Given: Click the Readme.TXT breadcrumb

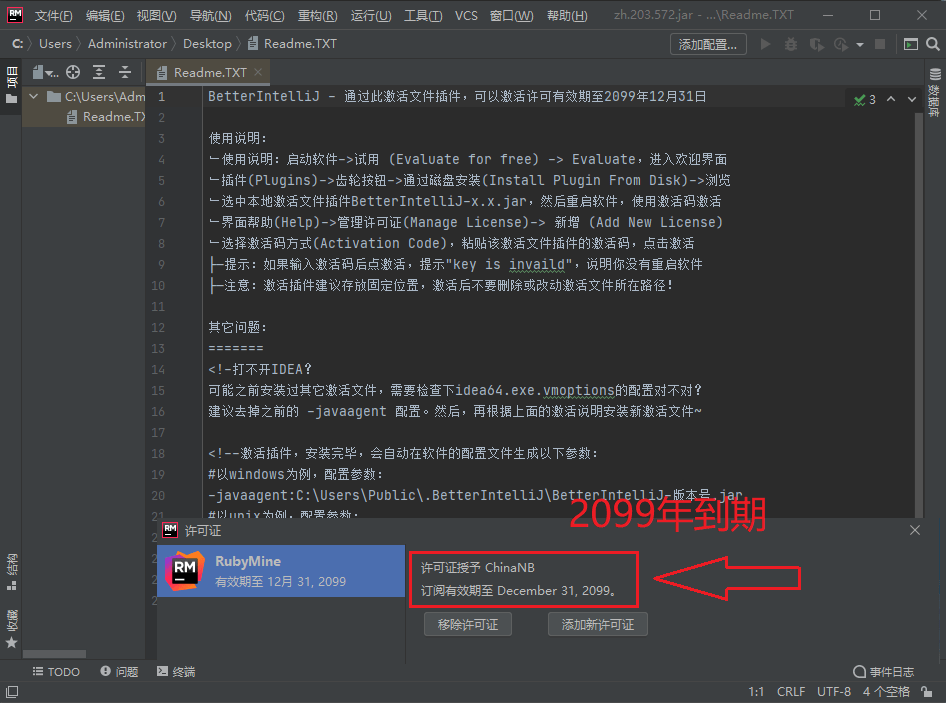Looking at the screenshot, I should (x=292, y=43).
